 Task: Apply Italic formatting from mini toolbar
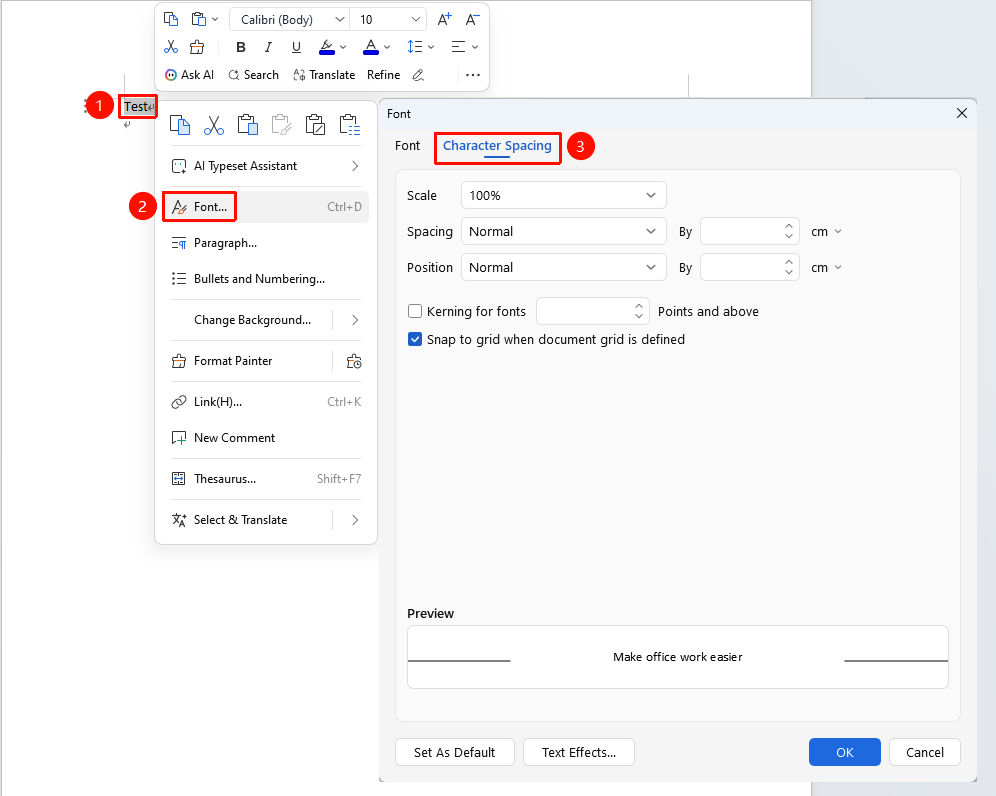268,47
